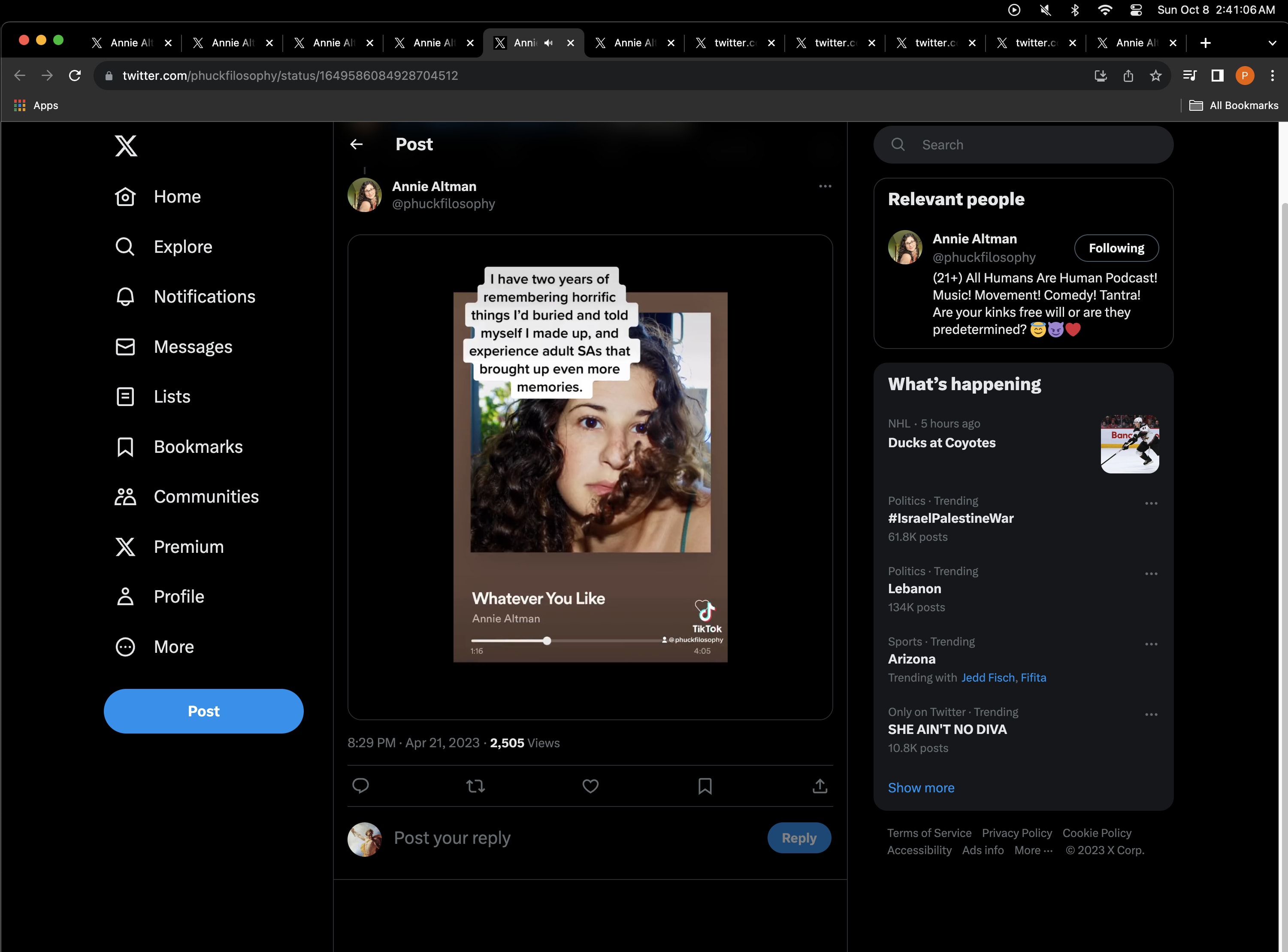Expand Chrome tab search chevron
The image size is (1288, 952).
(1272, 43)
